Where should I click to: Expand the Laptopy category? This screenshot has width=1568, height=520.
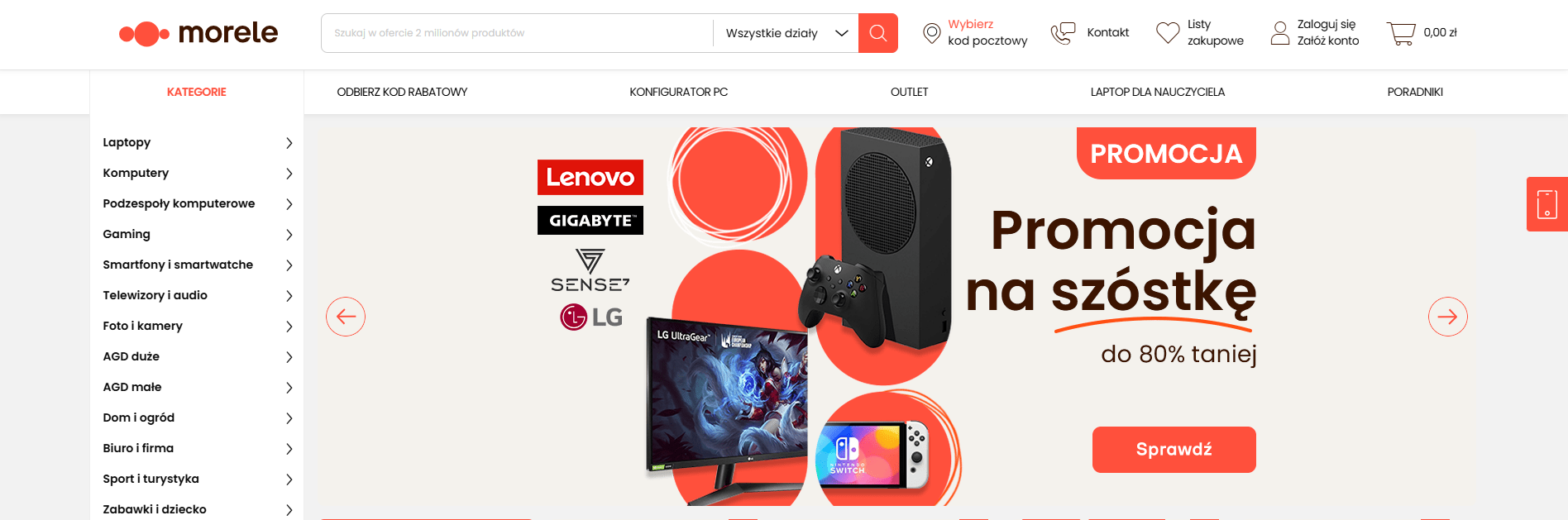[197, 142]
